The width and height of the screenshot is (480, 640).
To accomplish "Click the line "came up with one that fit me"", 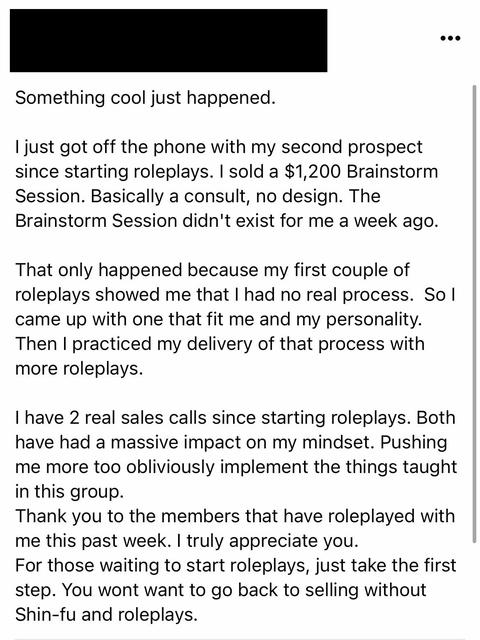I will tap(219, 320).
